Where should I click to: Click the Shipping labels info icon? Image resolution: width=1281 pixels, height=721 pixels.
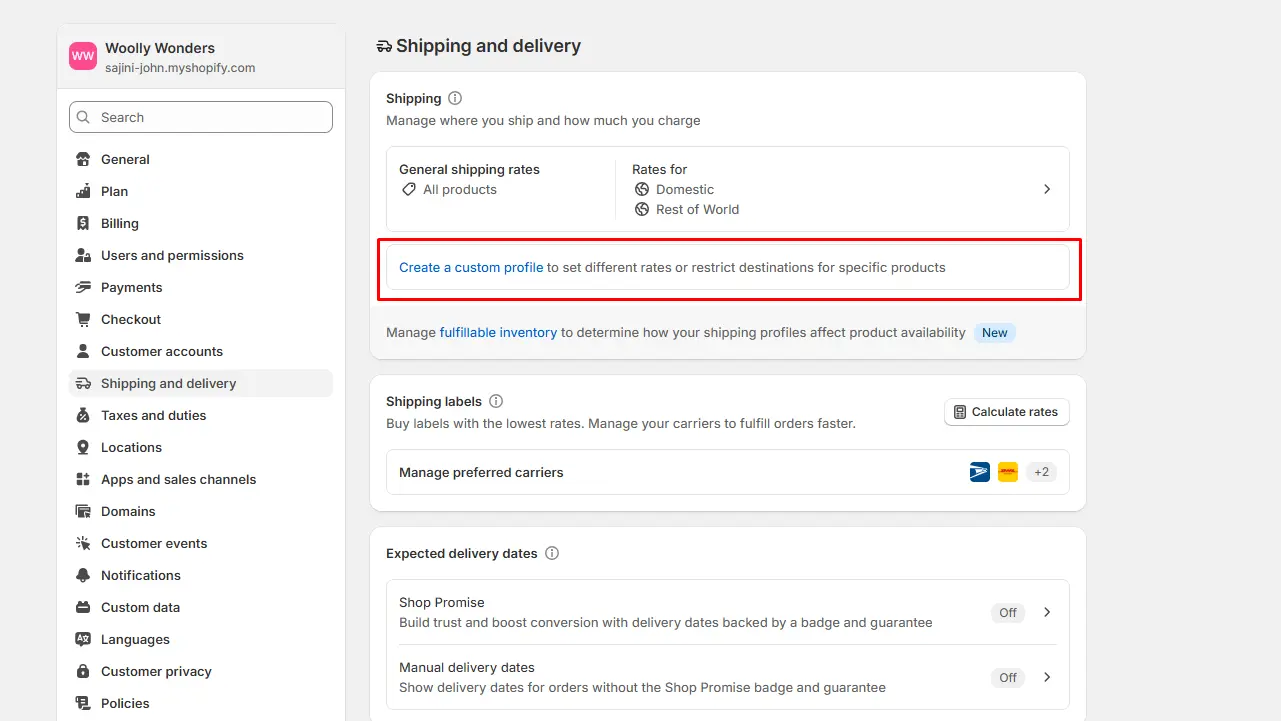[x=496, y=401]
